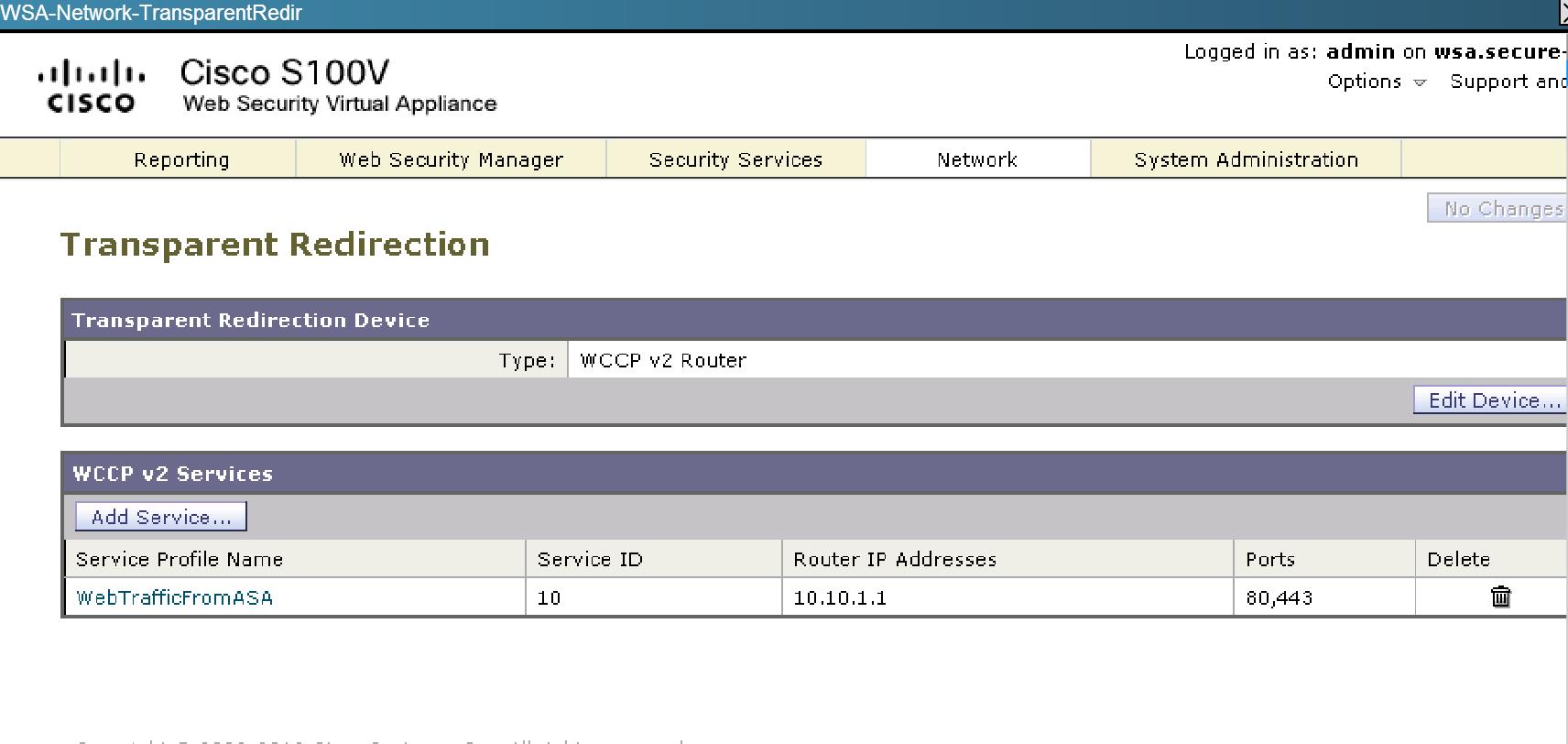Open the Options dropdown menu

point(1377,82)
